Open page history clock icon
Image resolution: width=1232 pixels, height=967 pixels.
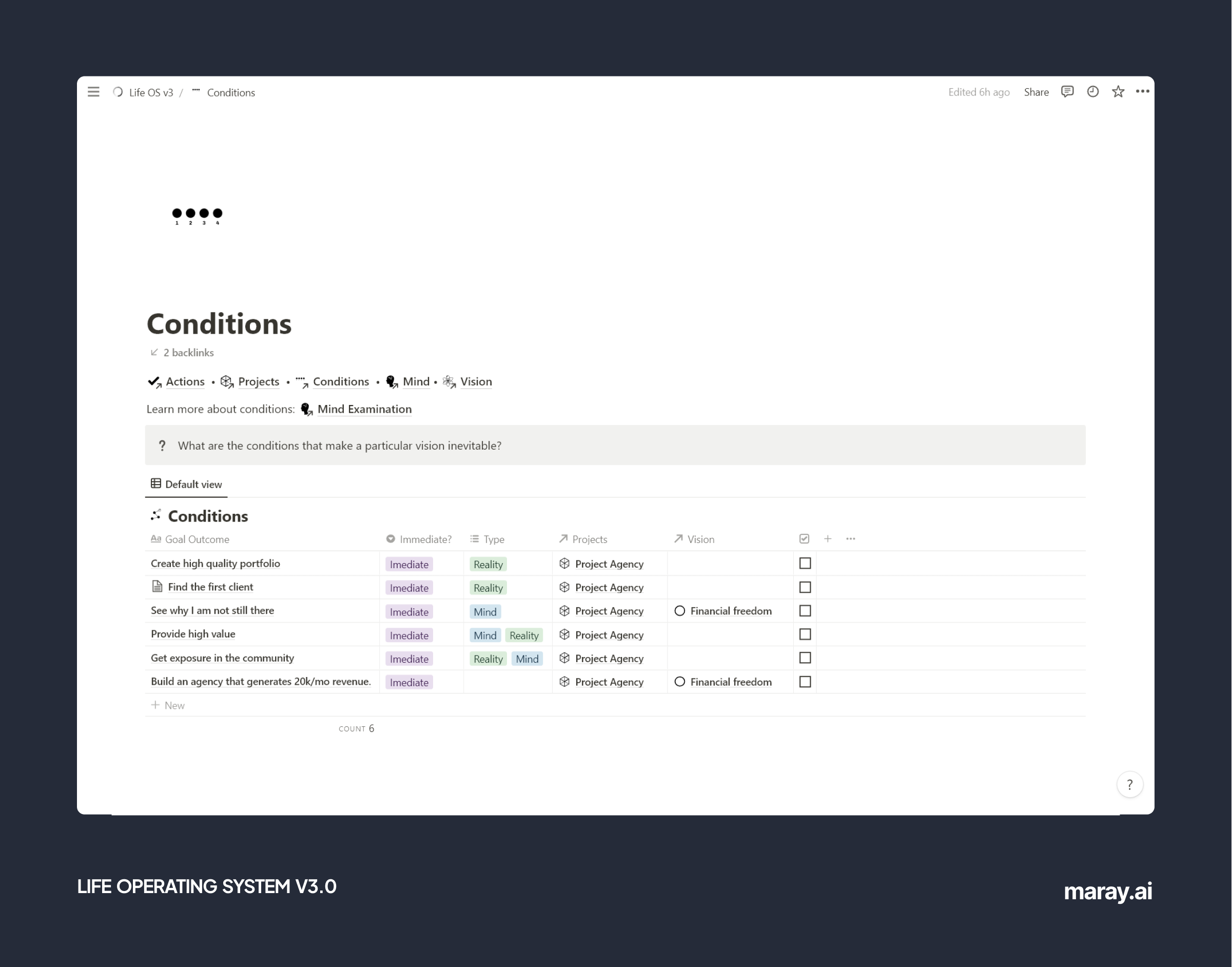pyautogui.click(x=1092, y=92)
